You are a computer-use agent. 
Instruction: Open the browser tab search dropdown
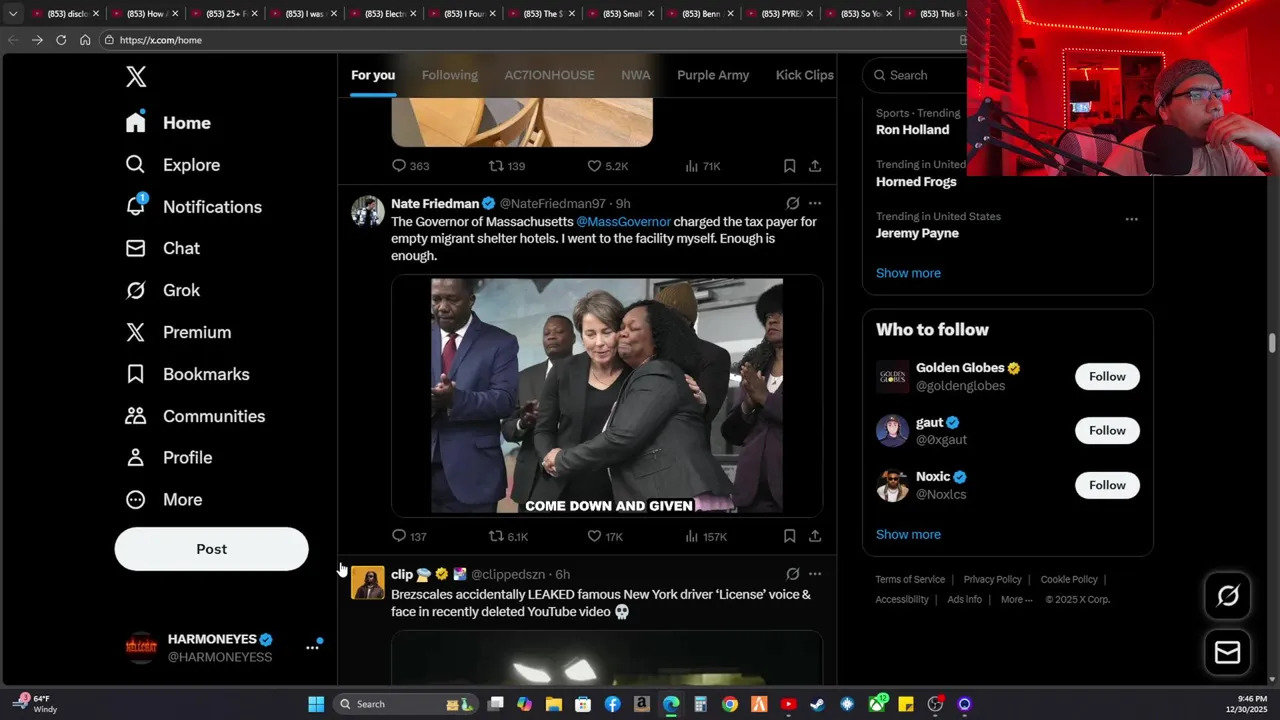pyautogui.click(x=13, y=14)
